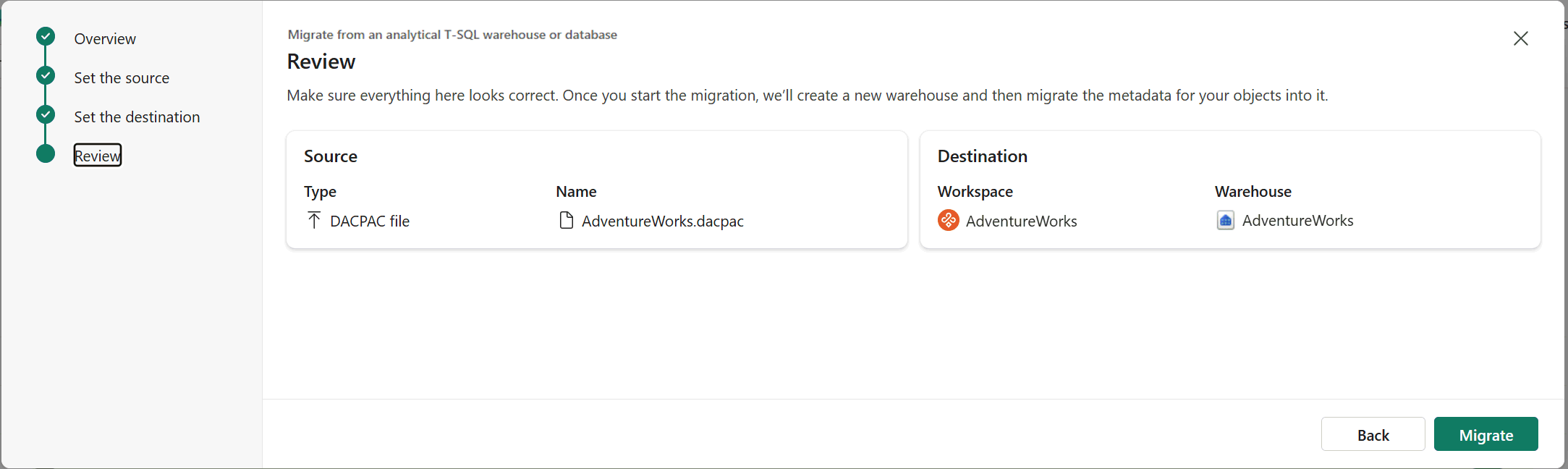This screenshot has height=469, width=1568.
Task: Click the upload arrow icon beside DACPAC file
Action: pos(314,220)
